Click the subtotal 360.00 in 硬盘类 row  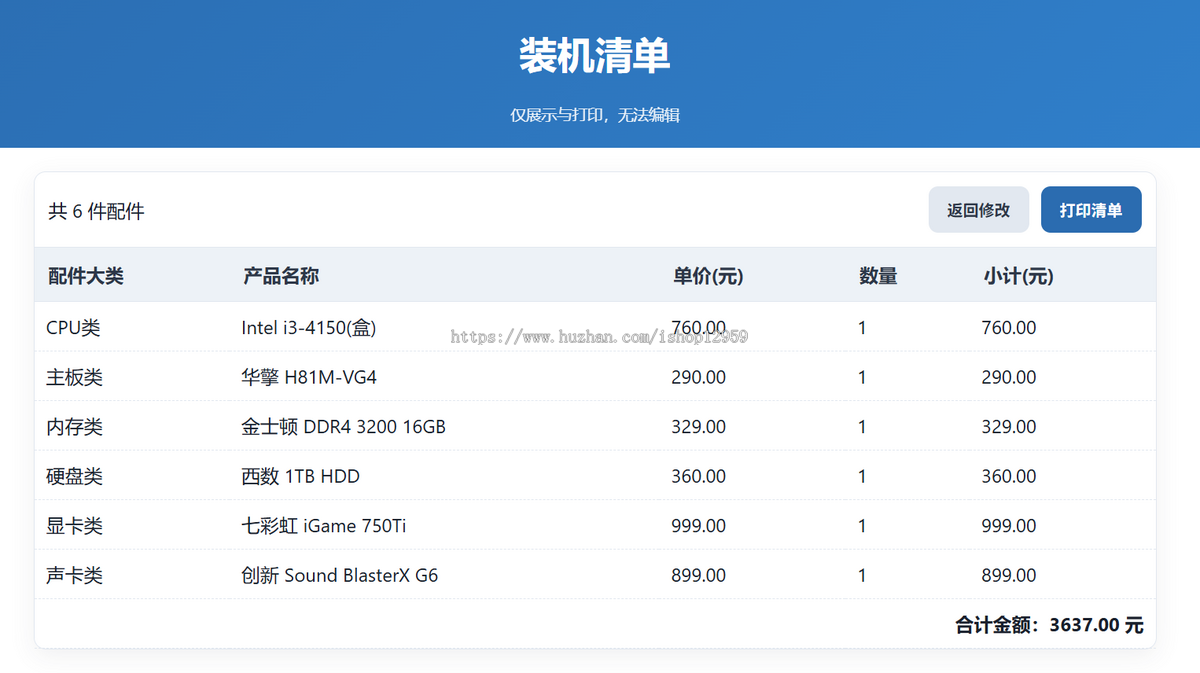tap(1009, 477)
